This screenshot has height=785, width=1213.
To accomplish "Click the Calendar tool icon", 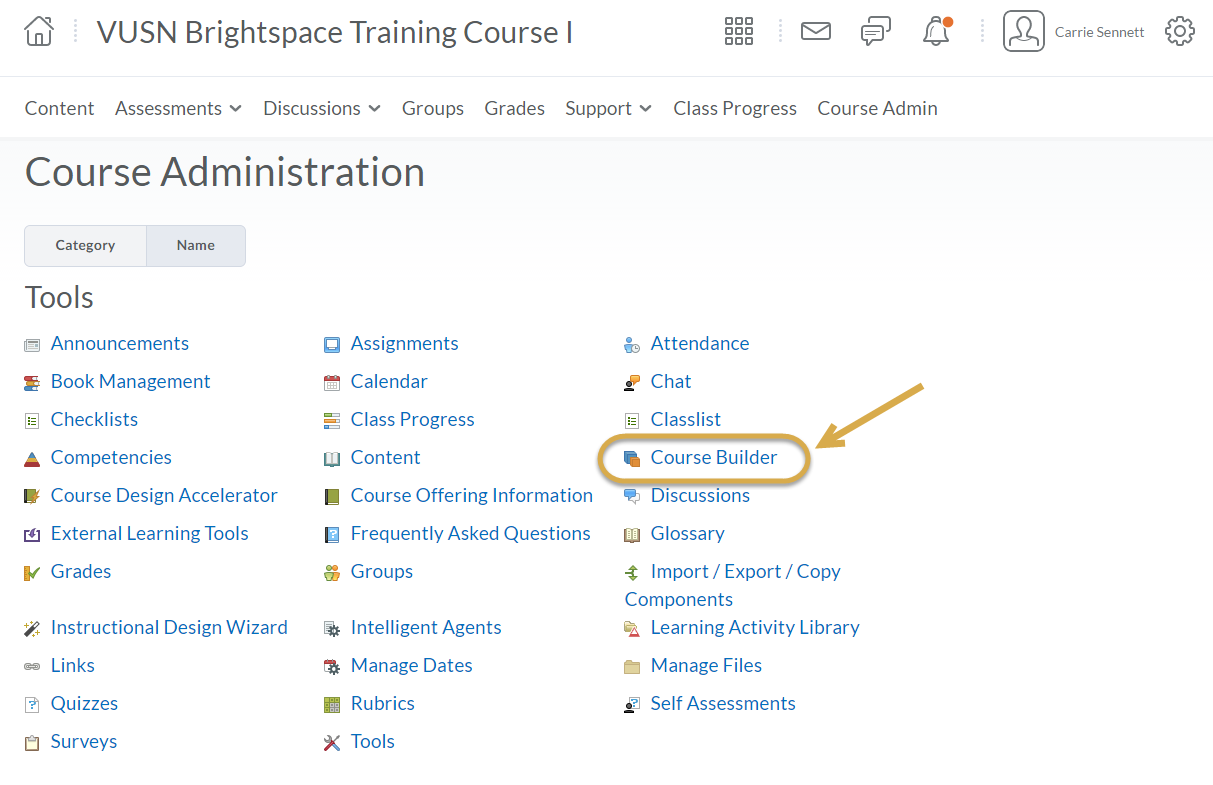I will (332, 383).
